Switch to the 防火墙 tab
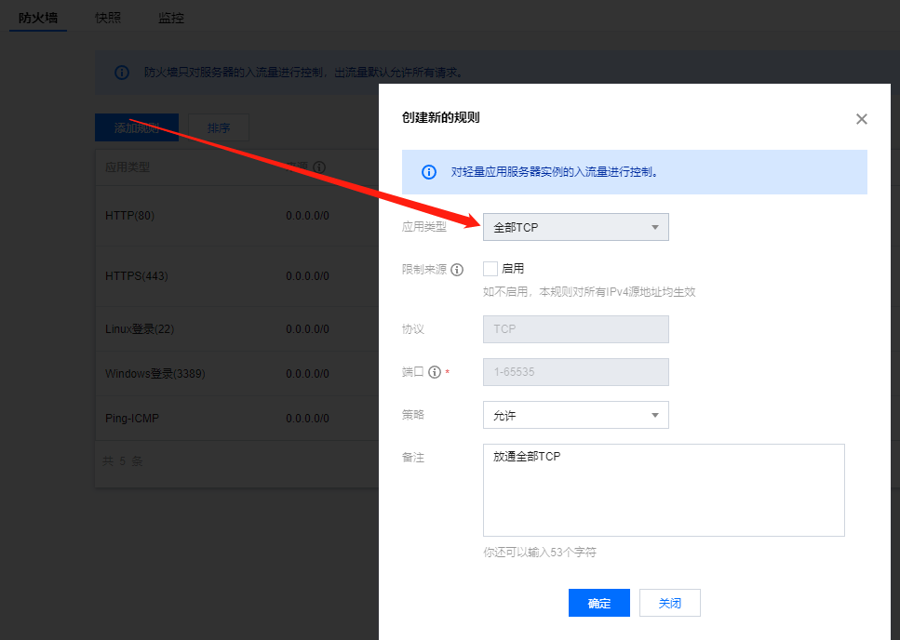 [x=38, y=18]
